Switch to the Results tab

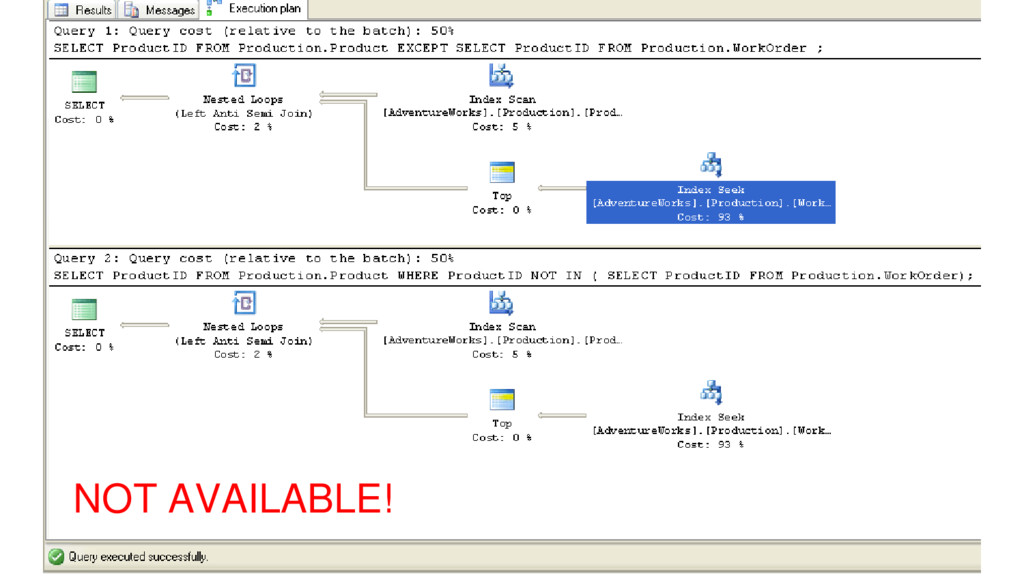point(82,10)
